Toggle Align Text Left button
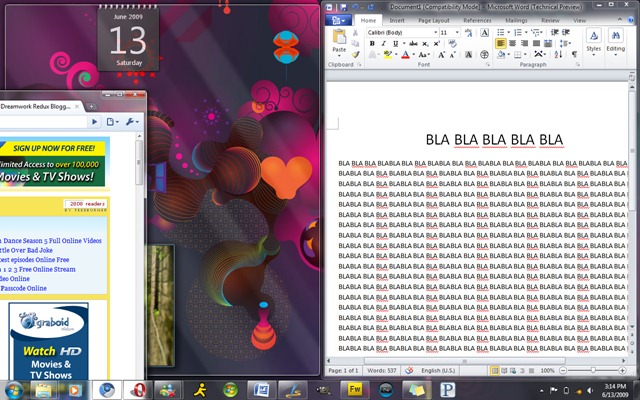Viewport: 640px width, 400px height. click(501, 43)
